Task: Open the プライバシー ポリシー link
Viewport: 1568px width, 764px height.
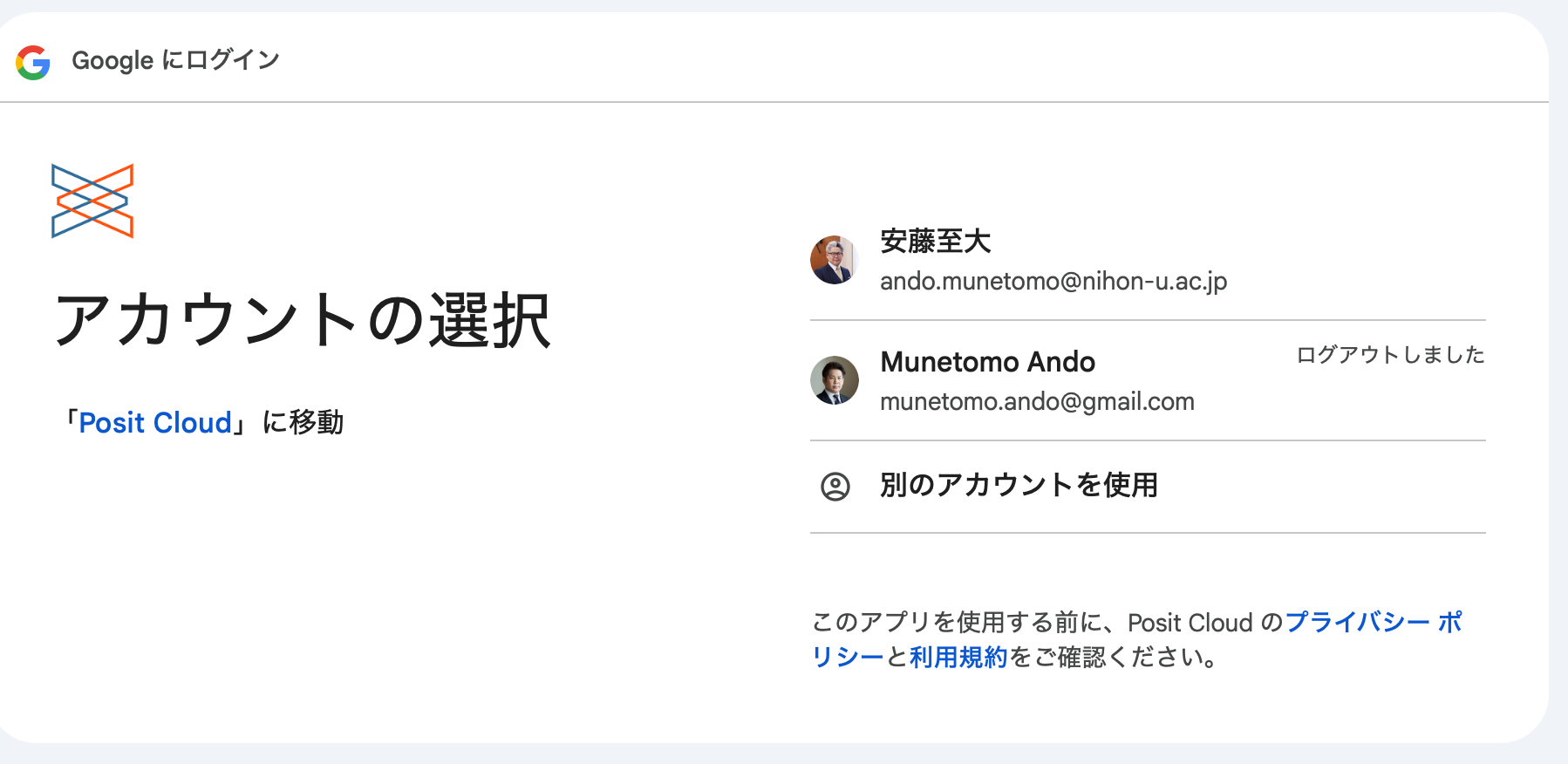Action: click(1373, 623)
